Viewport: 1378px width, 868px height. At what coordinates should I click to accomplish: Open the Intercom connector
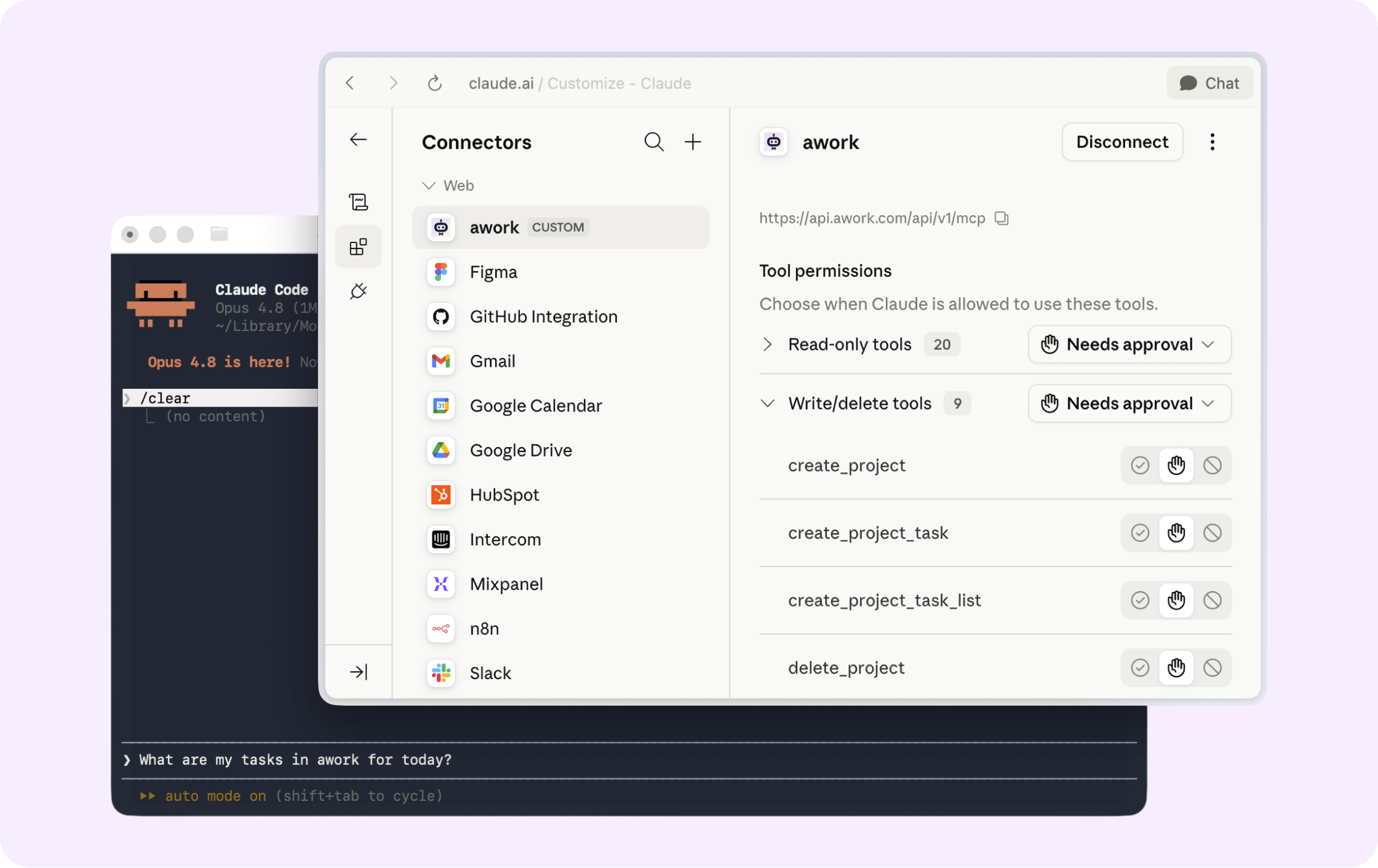point(560,540)
